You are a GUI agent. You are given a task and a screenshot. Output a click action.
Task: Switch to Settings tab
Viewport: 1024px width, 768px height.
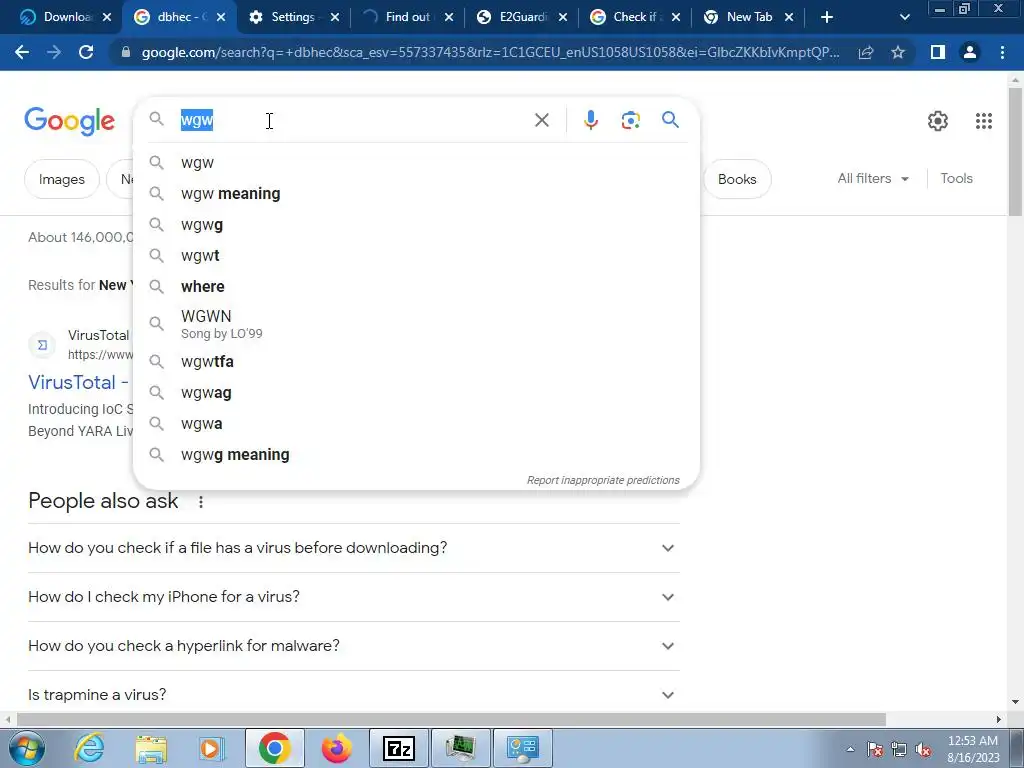click(293, 17)
